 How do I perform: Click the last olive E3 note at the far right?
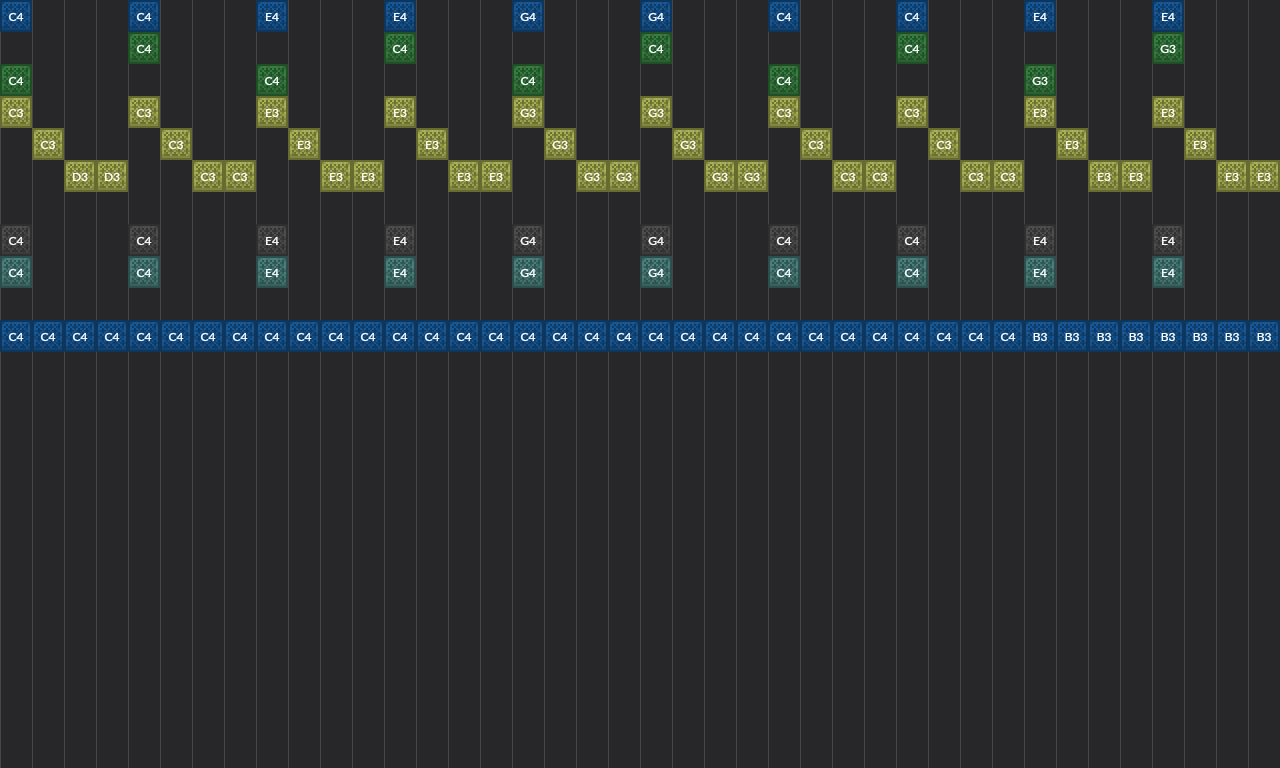pyautogui.click(x=1264, y=176)
